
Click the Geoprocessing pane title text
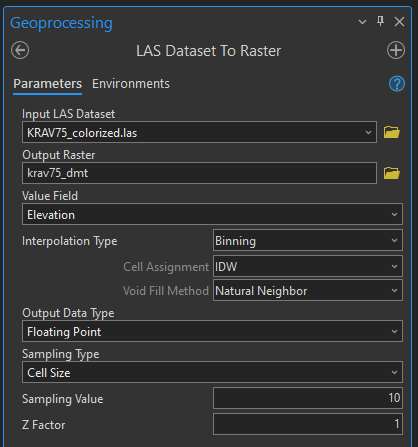[x=61, y=23]
